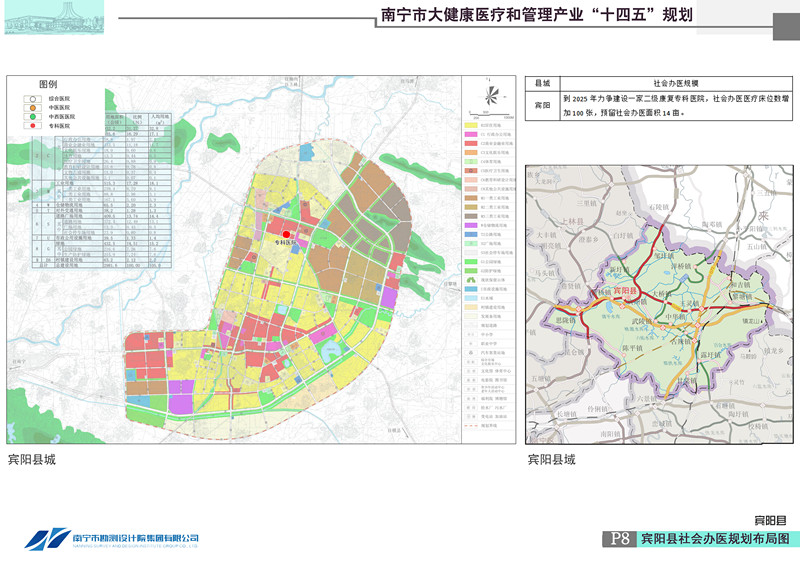Click the building sketch in the top-left header

(54, 17)
